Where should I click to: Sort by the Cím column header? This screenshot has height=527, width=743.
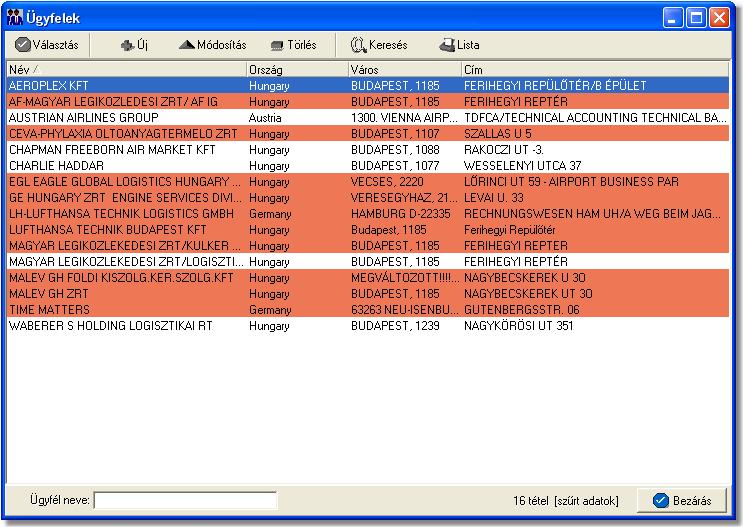pos(595,70)
